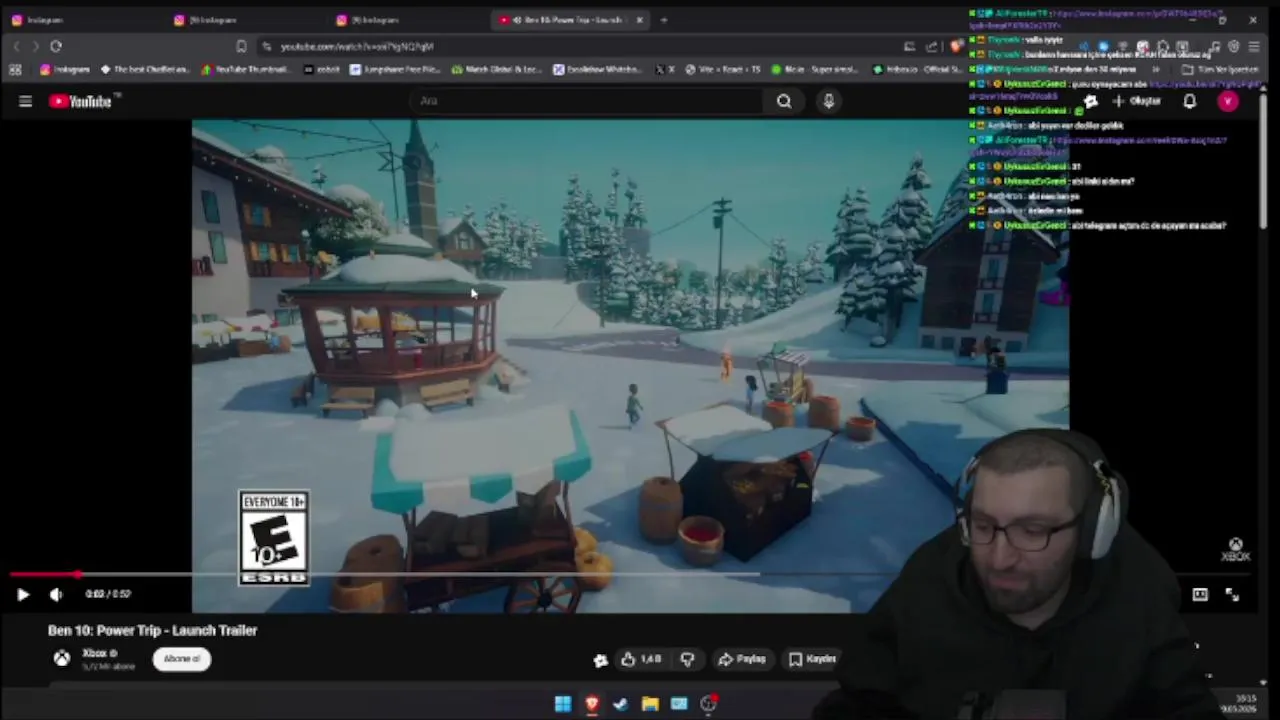Click the YouTube search input field
This screenshot has height=720, width=1280.
click(590, 101)
